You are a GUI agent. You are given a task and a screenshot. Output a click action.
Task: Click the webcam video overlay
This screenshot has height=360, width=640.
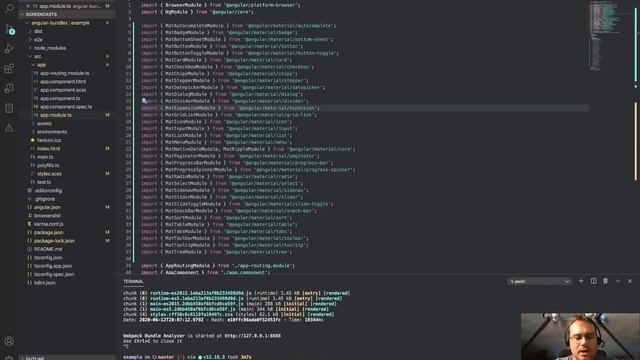click(580, 336)
